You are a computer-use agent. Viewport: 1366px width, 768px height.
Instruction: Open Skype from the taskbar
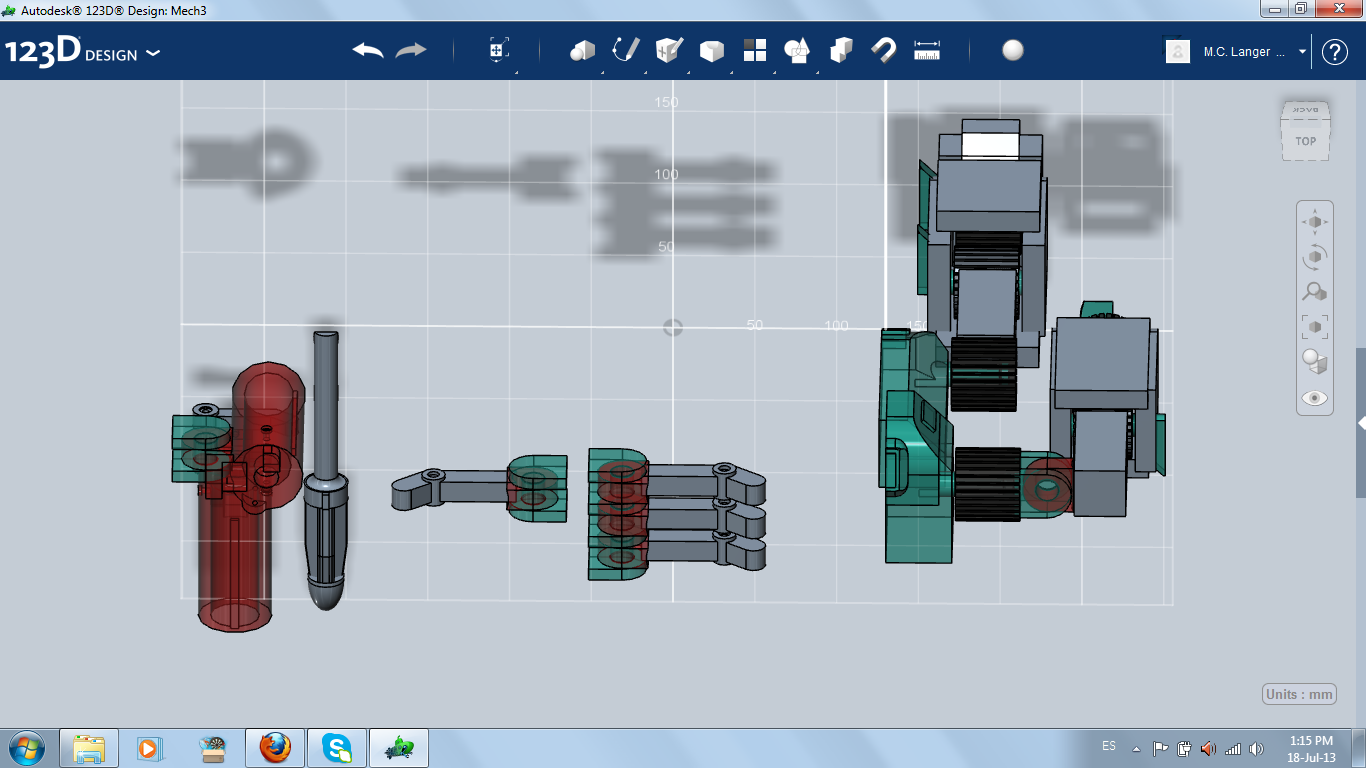[x=336, y=748]
